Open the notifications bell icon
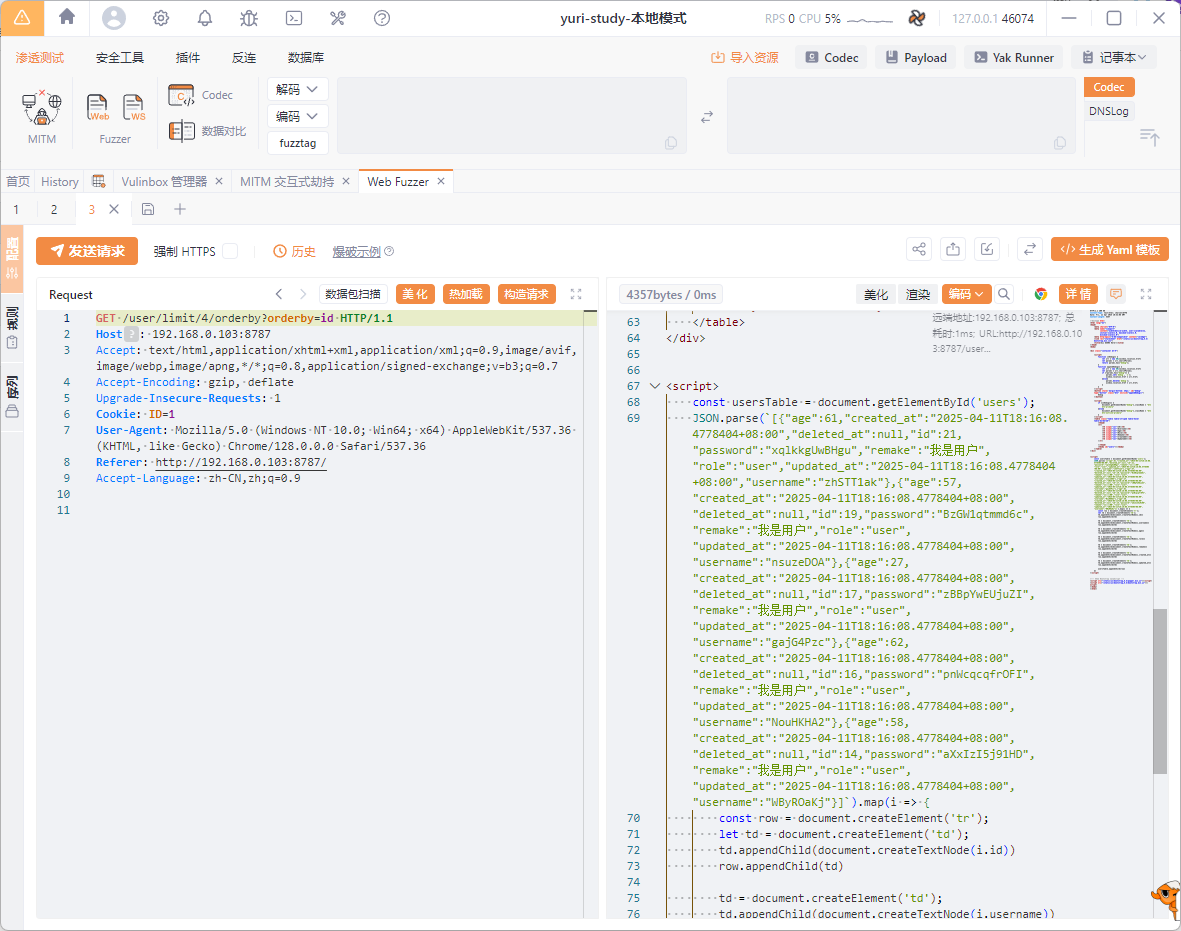1181x931 pixels. 205,18
